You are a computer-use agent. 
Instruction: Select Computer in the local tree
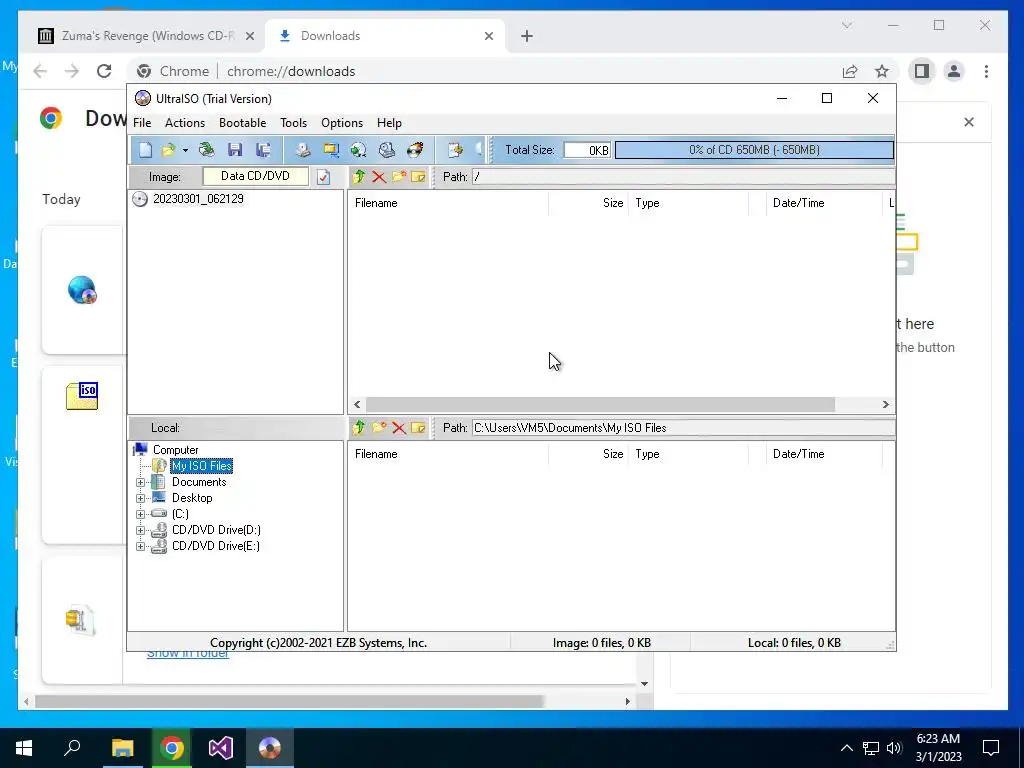(x=175, y=450)
